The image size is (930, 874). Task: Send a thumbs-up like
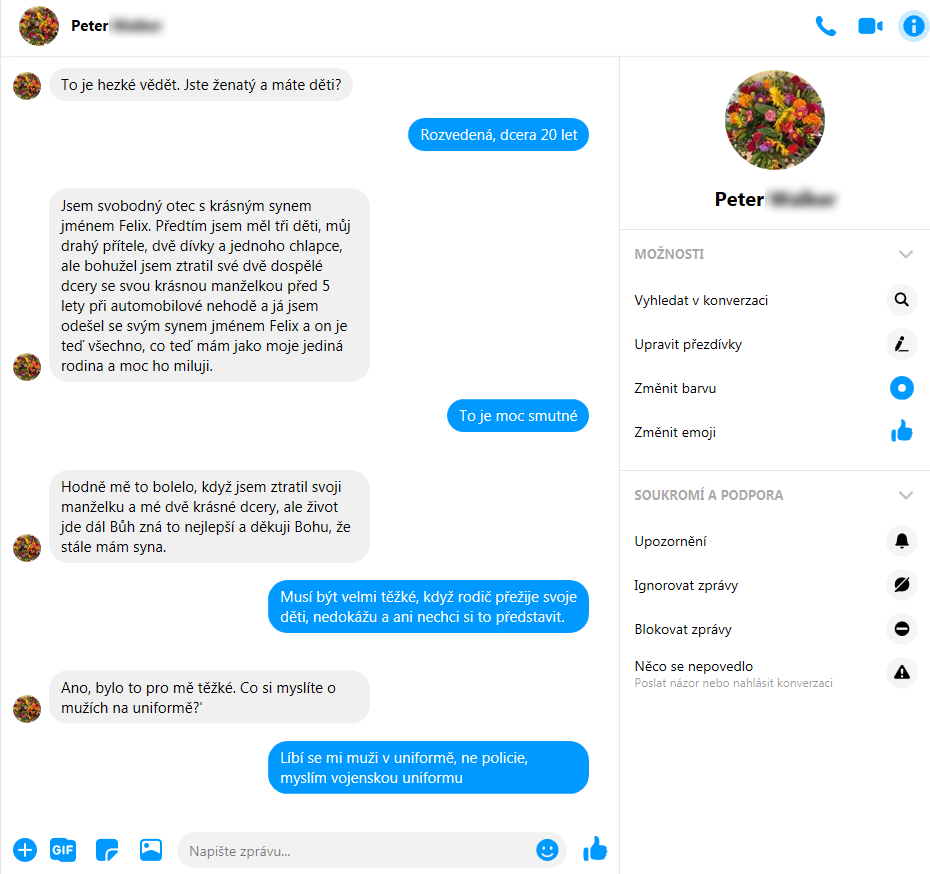[595, 849]
